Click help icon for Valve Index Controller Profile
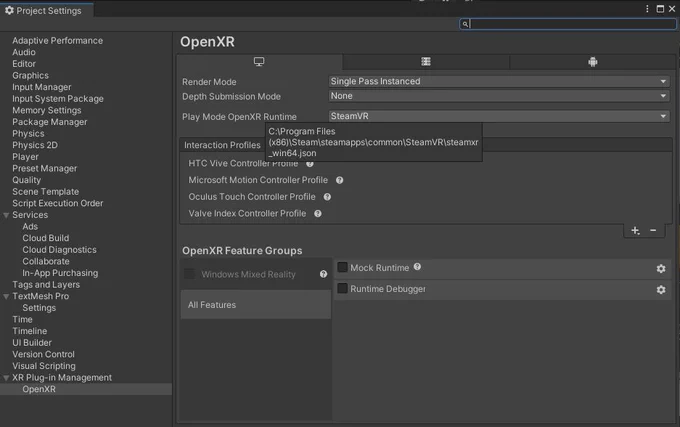 click(318, 214)
